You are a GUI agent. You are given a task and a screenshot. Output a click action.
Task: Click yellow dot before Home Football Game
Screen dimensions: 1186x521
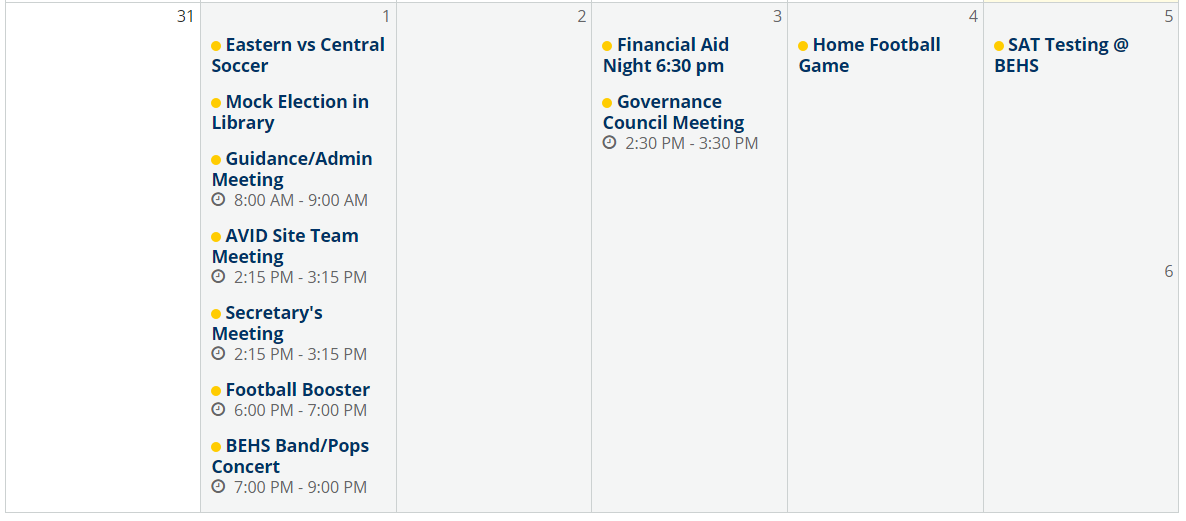point(803,46)
